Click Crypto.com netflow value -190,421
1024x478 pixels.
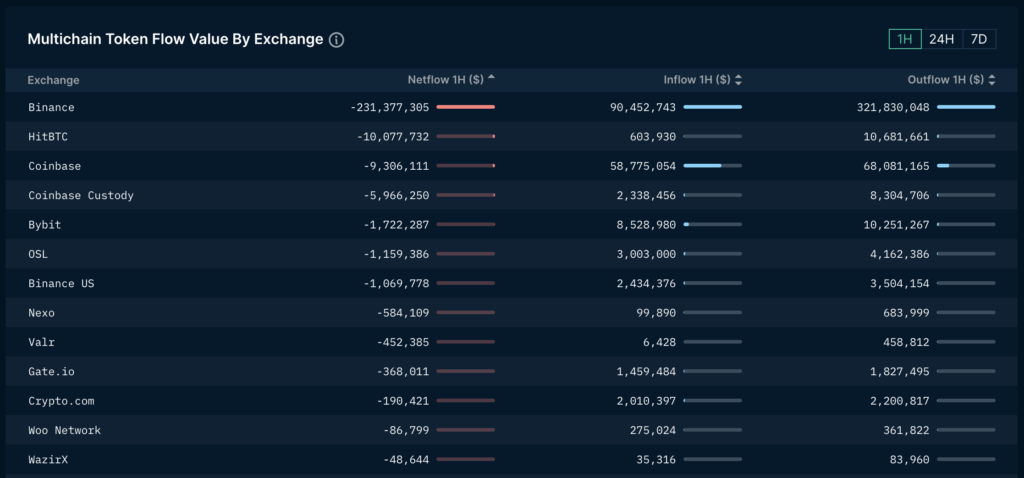click(403, 401)
